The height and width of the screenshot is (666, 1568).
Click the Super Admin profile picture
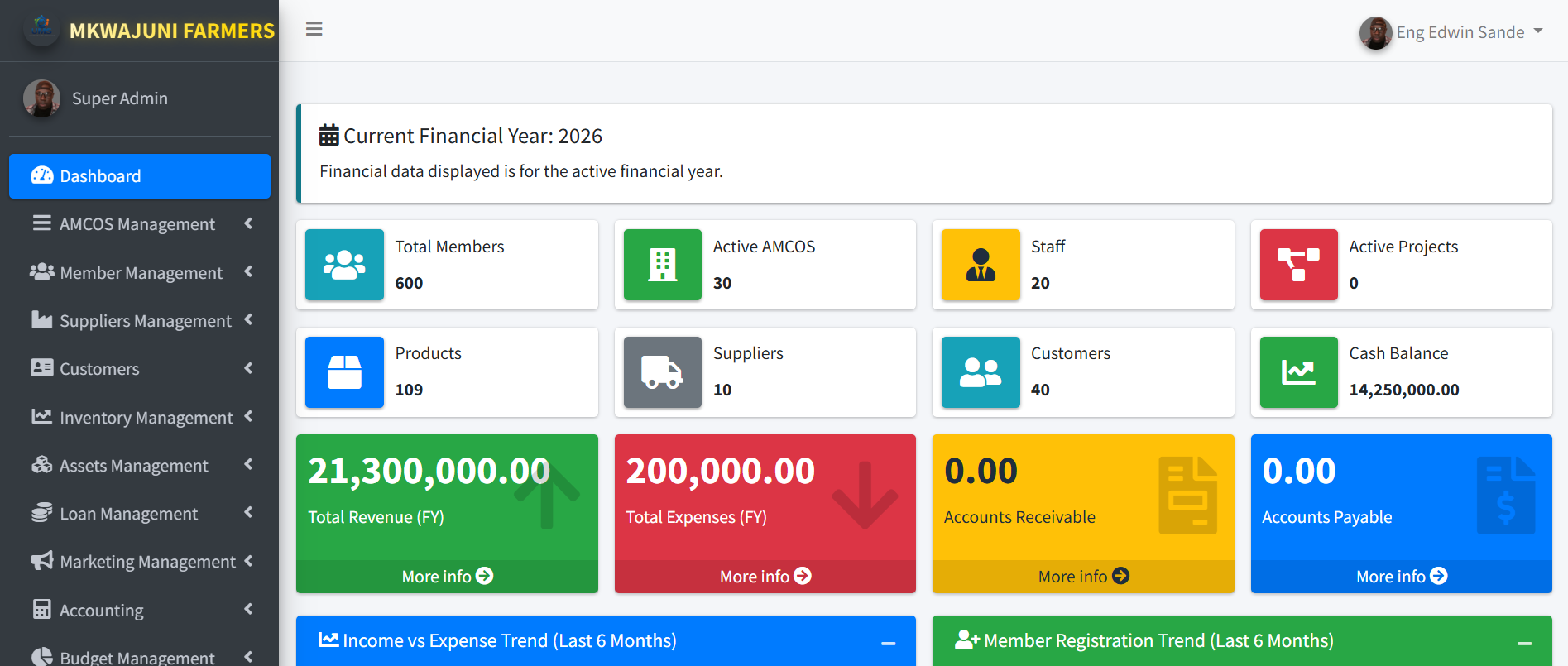coord(41,98)
